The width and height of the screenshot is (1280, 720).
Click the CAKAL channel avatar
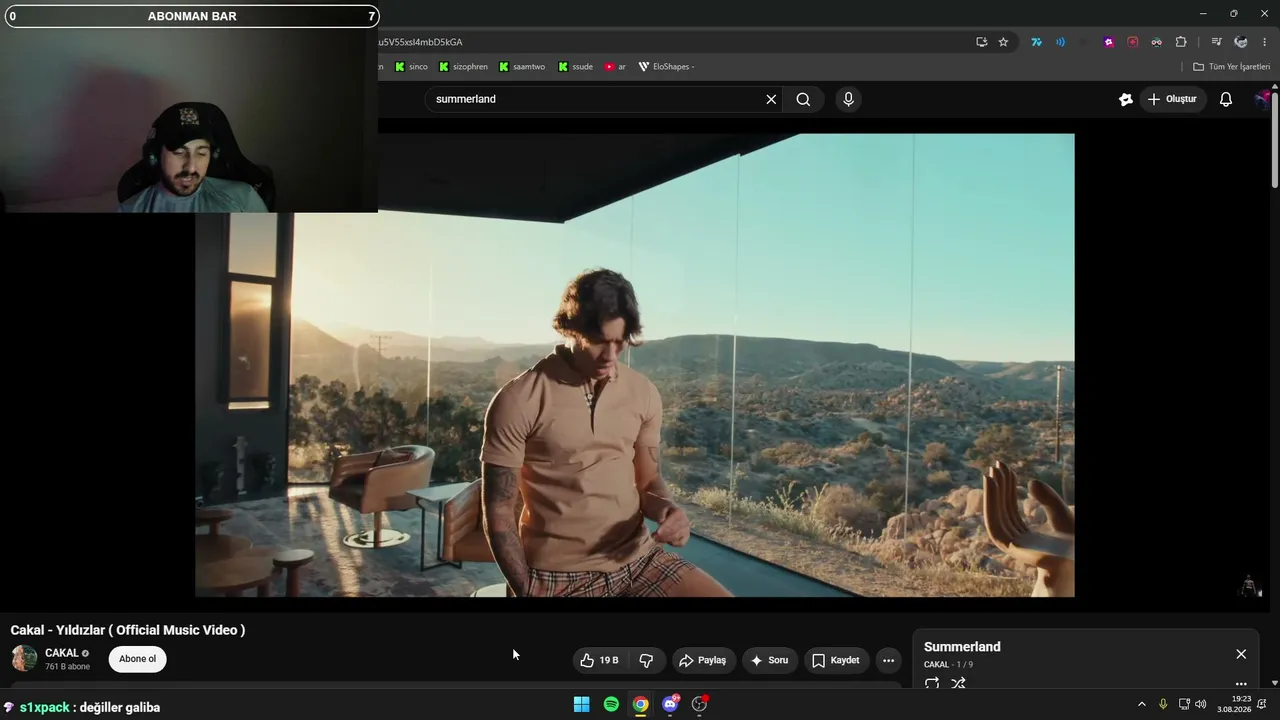pyautogui.click(x=24, y=658)
